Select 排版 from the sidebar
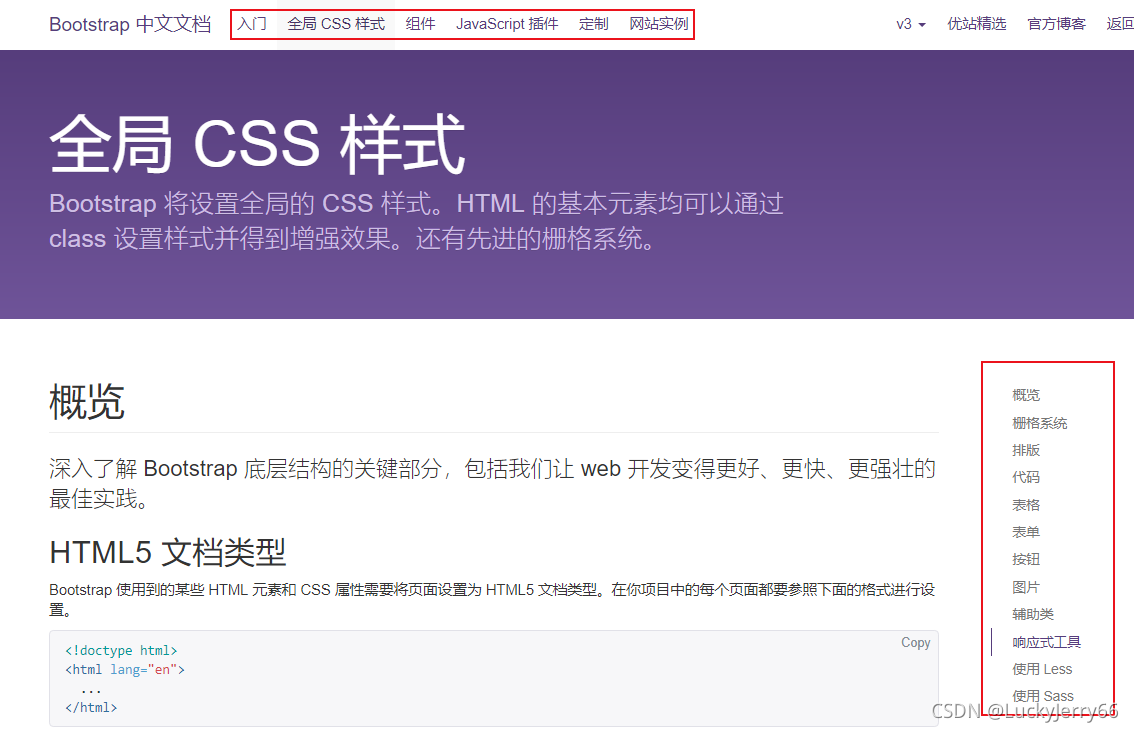 pos(1026,449)
